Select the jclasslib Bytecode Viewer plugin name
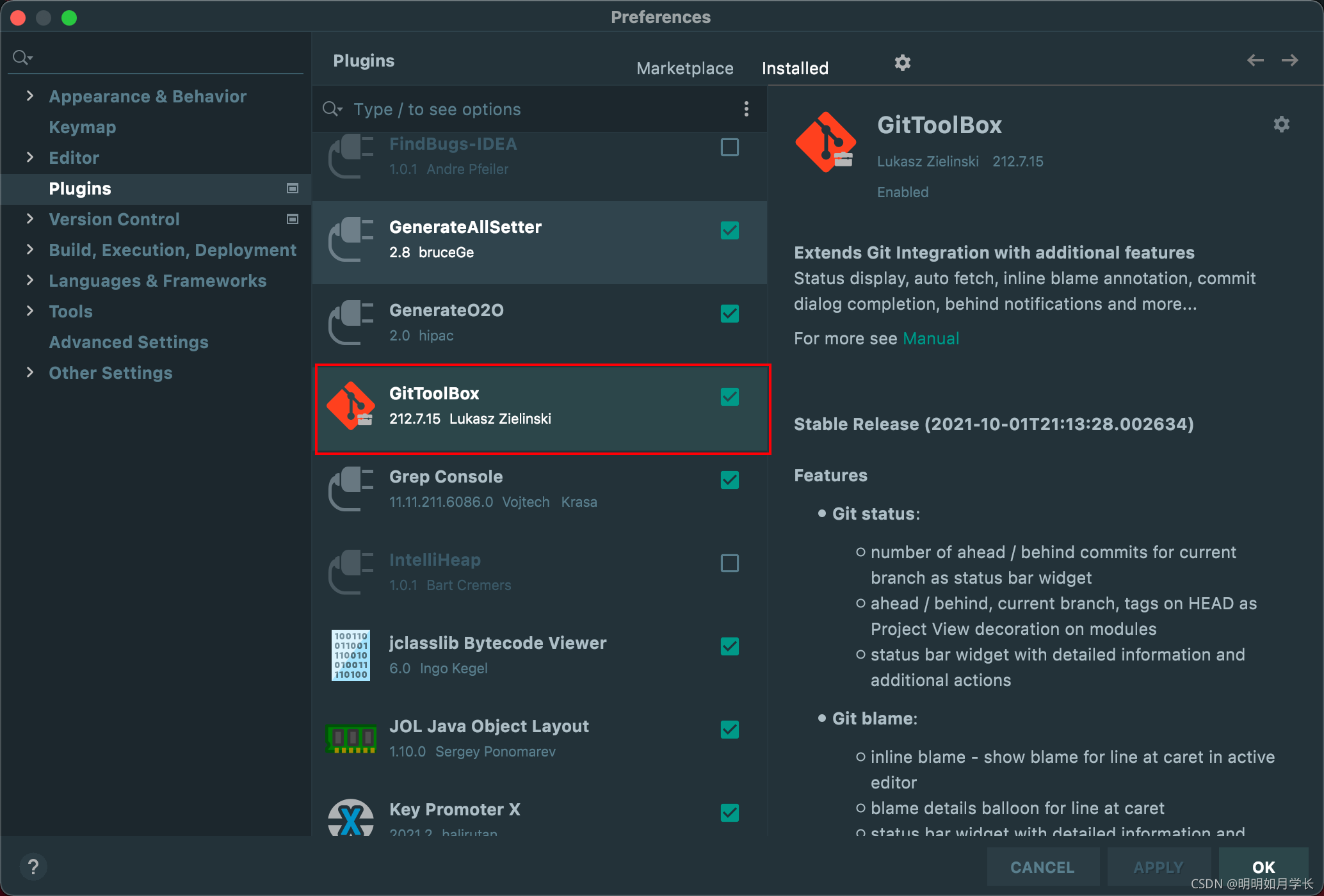1324x896 pixels. [498, 643]
